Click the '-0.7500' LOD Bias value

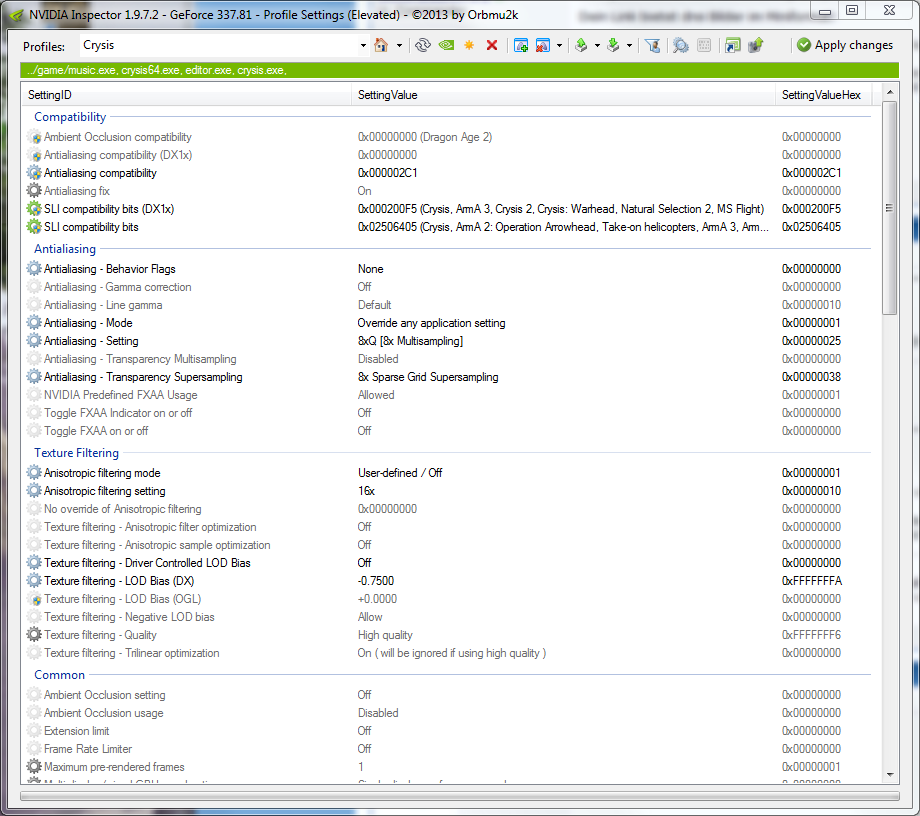coord(376,581)
